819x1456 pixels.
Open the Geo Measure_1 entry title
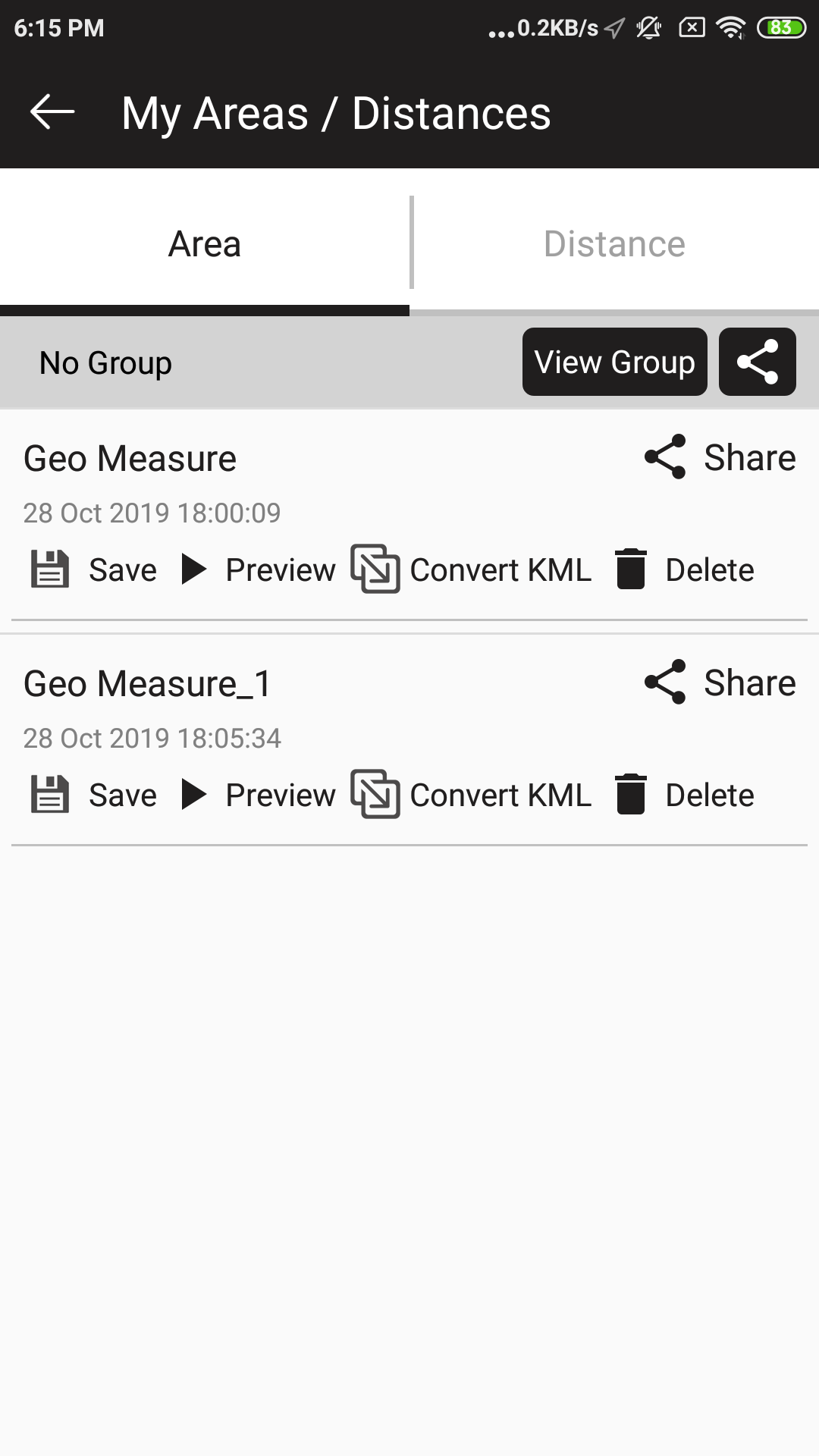click(147, 684)
